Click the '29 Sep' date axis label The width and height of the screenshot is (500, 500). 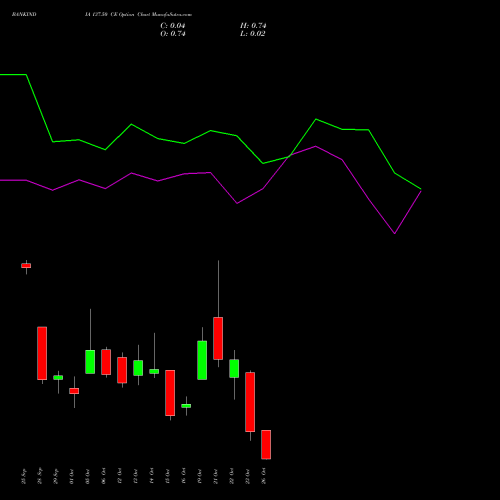coord(56,476)
